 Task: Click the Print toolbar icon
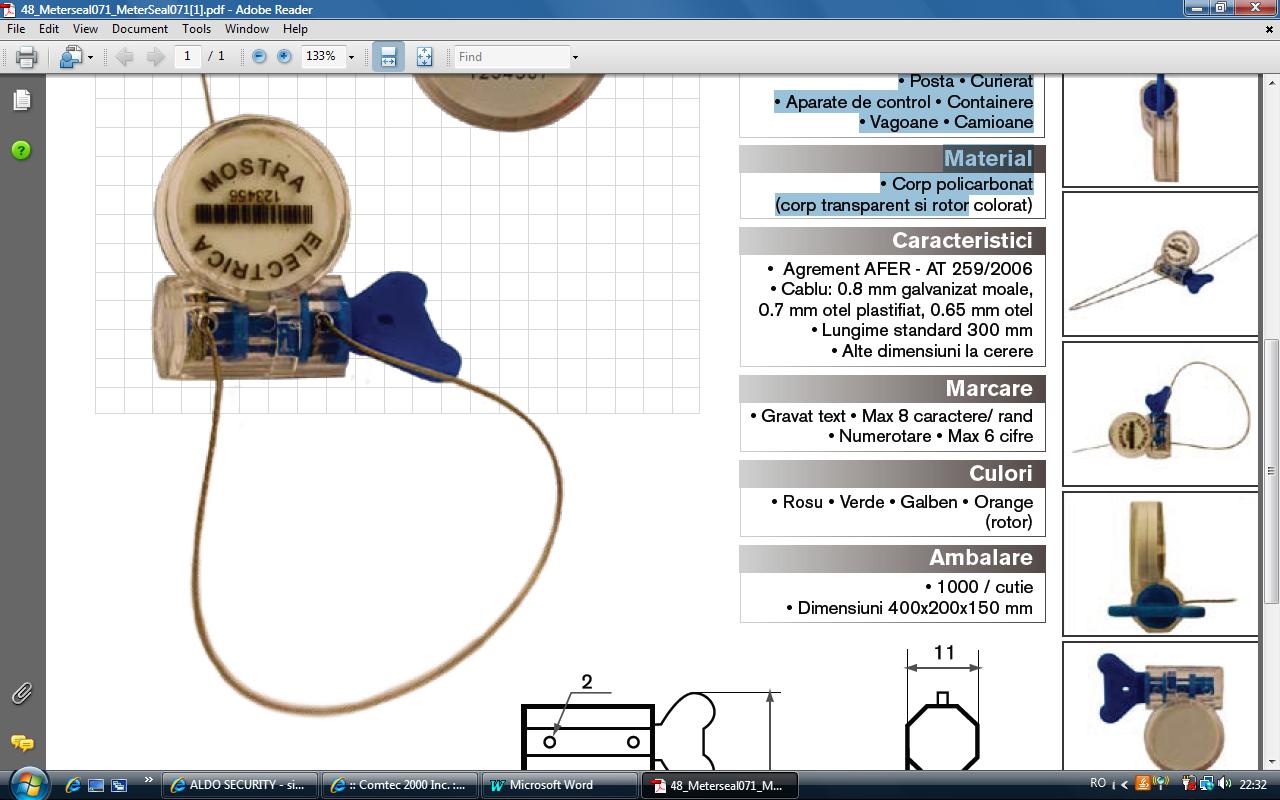(x=27, y=57)
